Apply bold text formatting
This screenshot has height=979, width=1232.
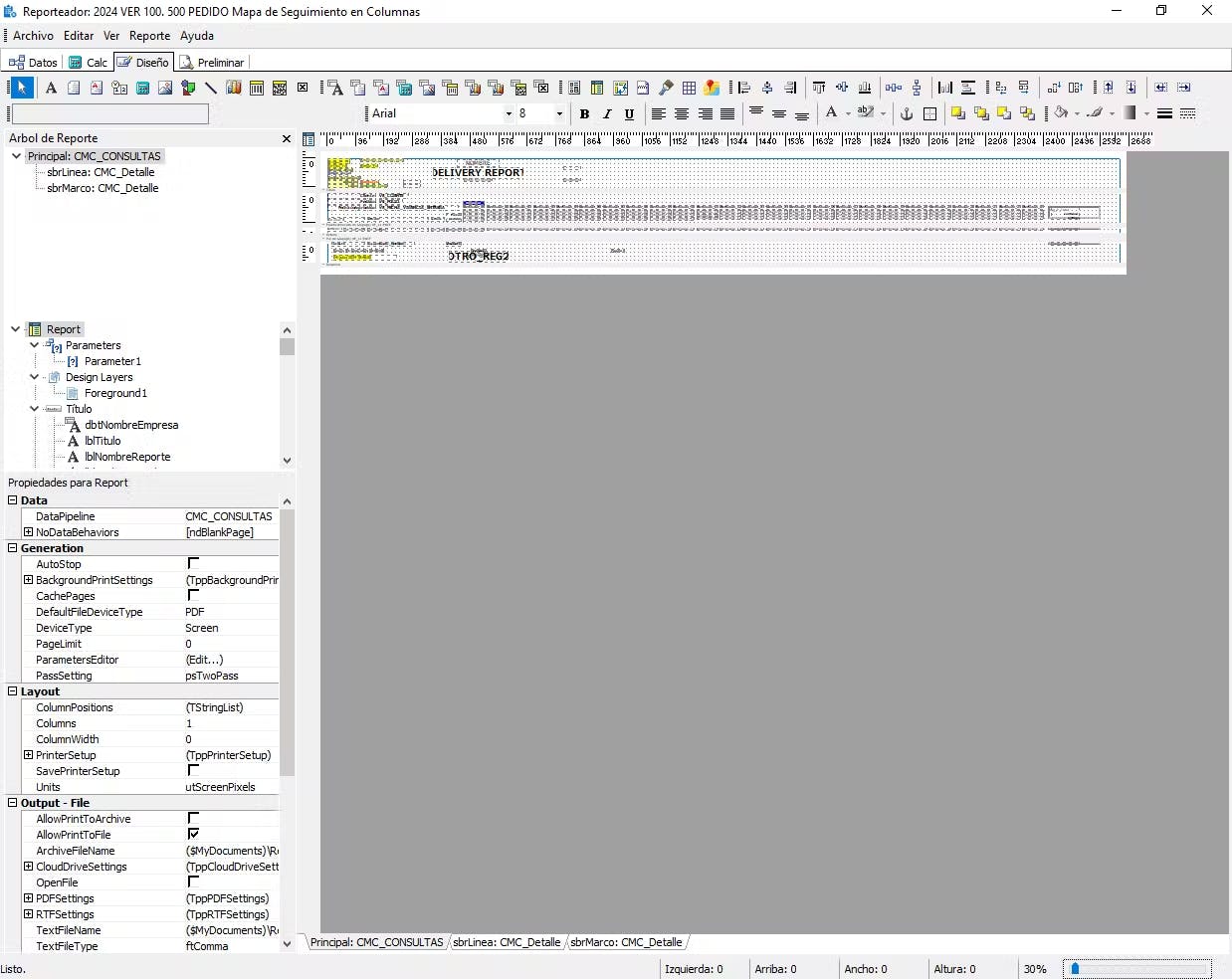click(x=584, y=113)
